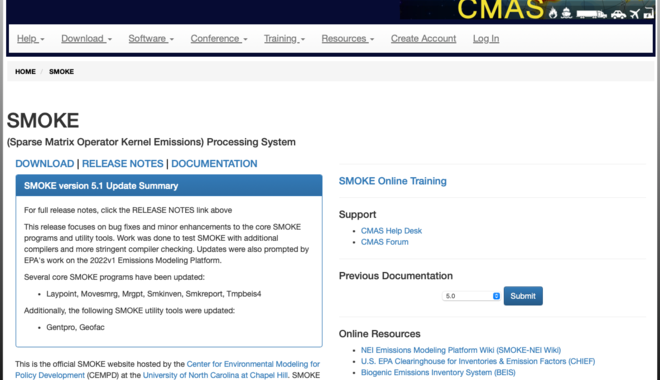Visit the CMAS Forum link
Screen dimensions: 660x380
(384, 242)
